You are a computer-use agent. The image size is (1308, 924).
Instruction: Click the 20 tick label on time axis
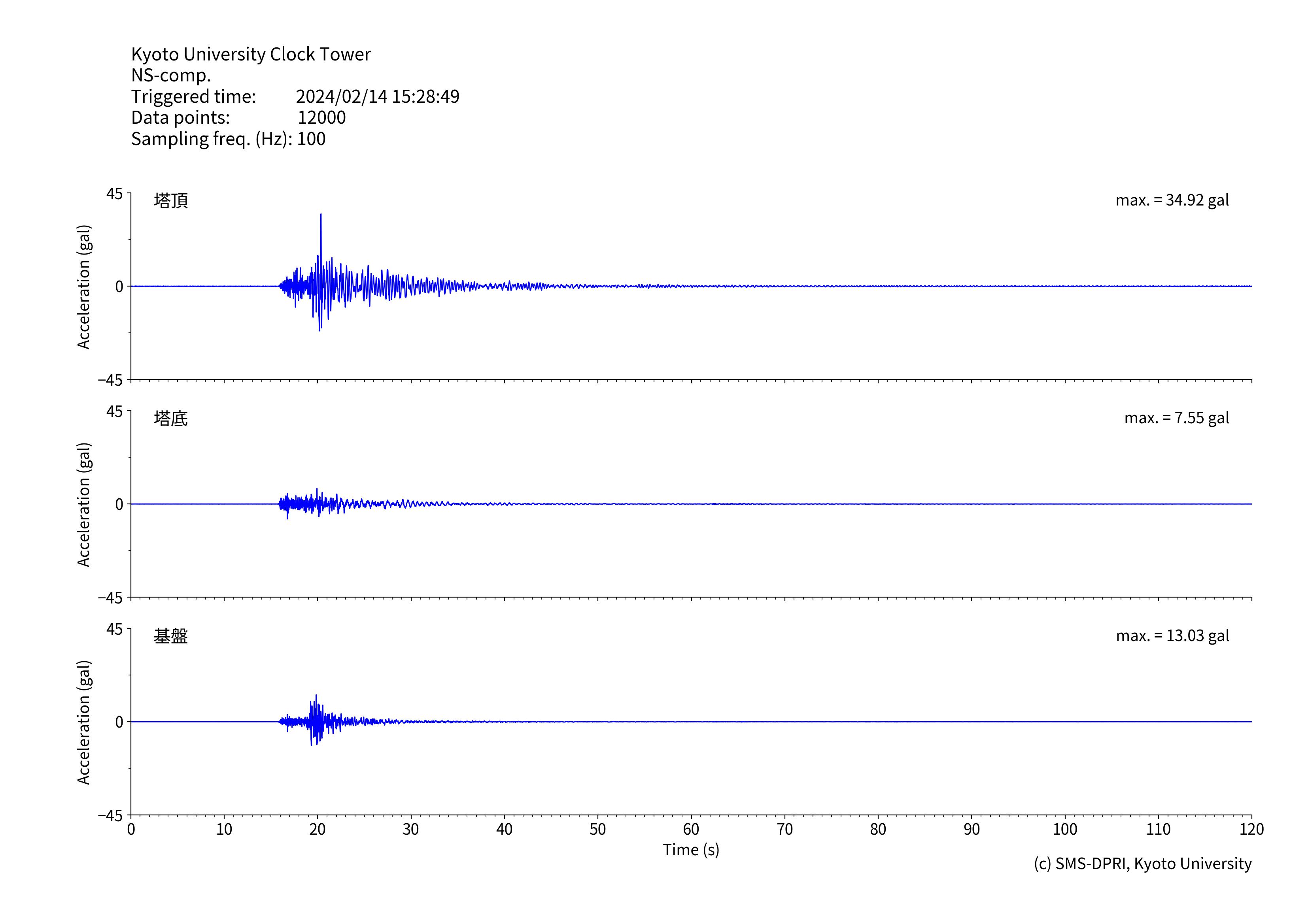318,830
